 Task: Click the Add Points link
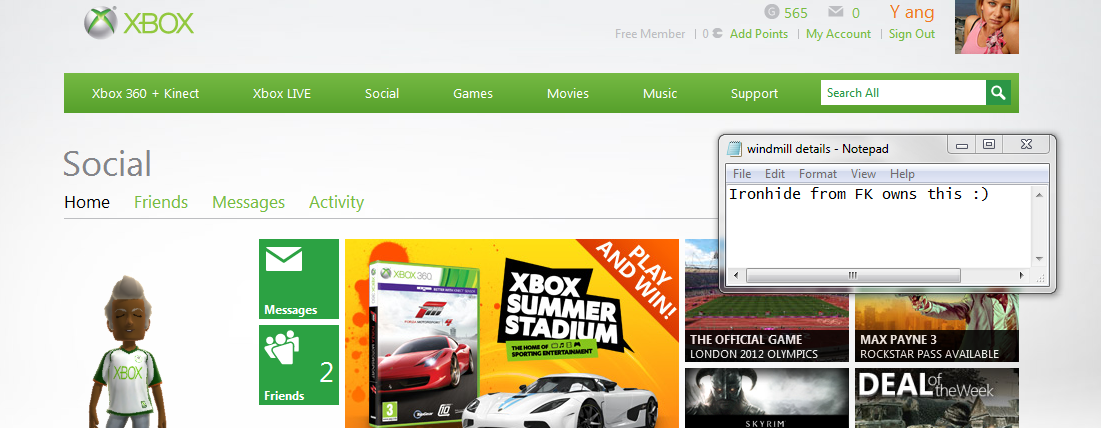click(x=759, y=34)
